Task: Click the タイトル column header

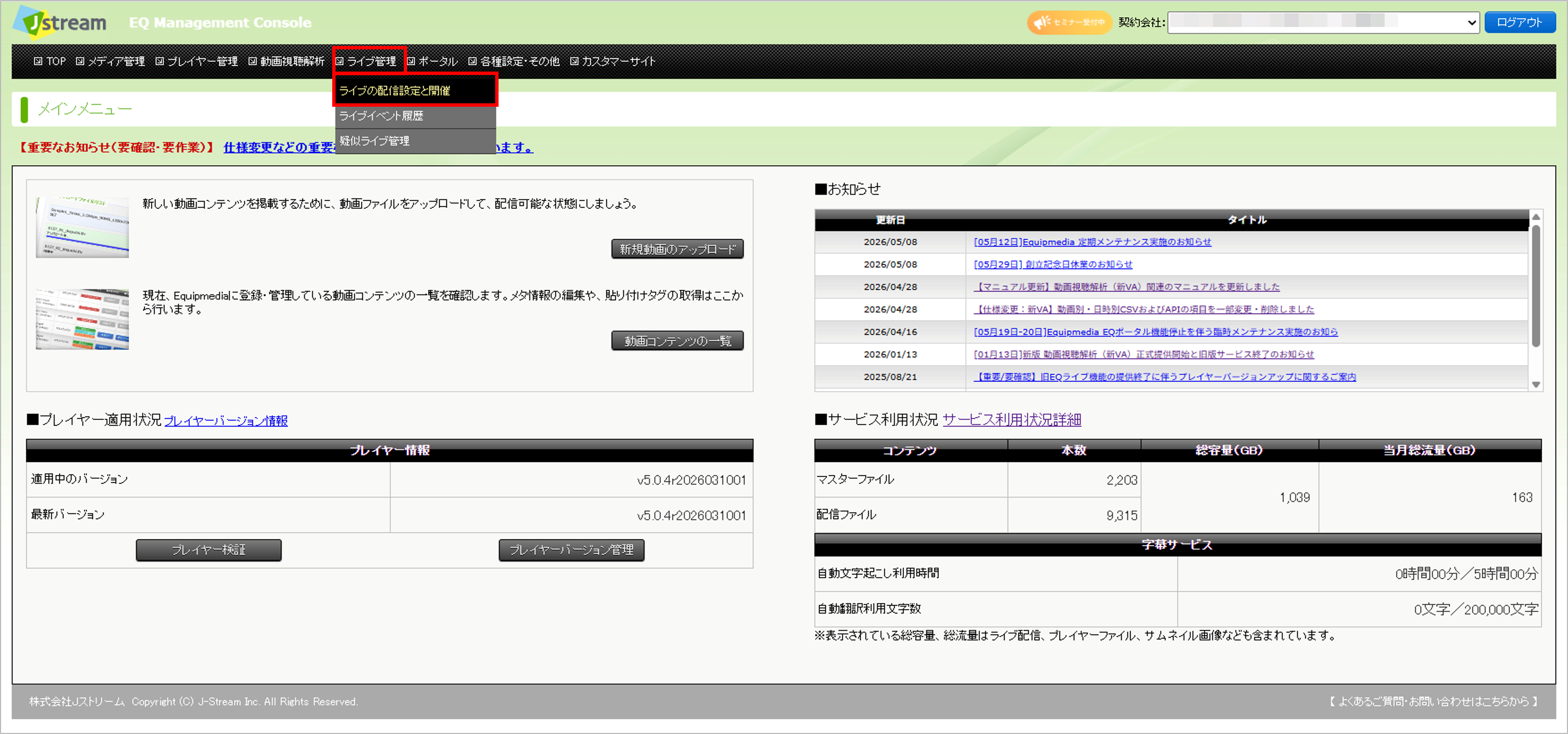Action: [x=1247, y=220]
